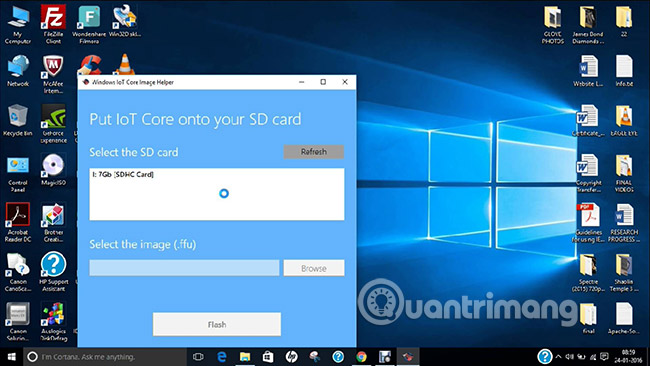This screenshot has height=366, width=650.
Task: Click the image file path field
Action: (x=184, y=268)
